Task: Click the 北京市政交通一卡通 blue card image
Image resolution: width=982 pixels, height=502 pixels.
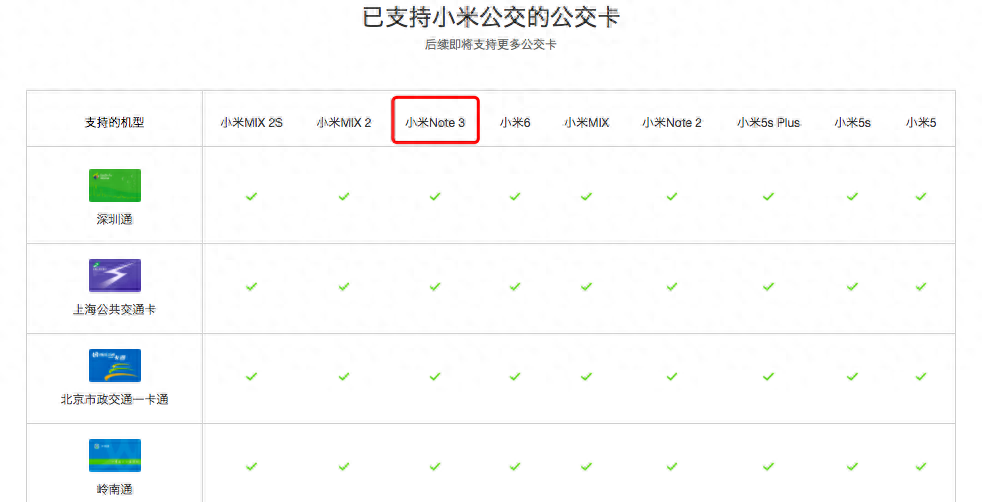Action: tap(115, 366)
